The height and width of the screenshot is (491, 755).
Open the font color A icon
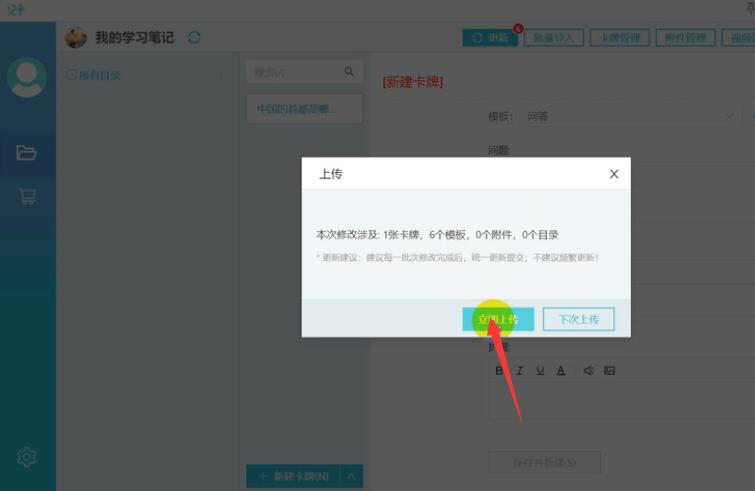(560, 370)
